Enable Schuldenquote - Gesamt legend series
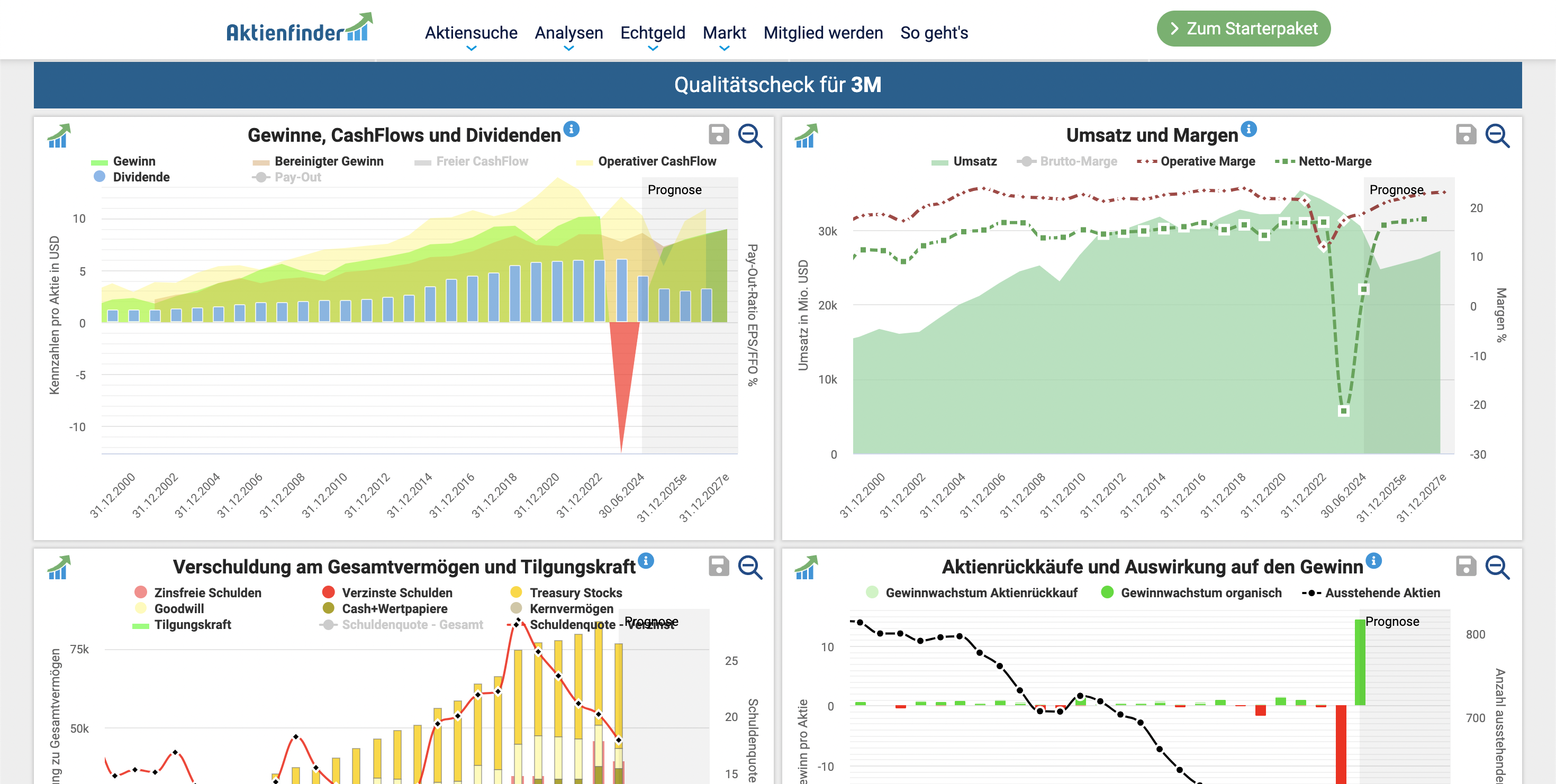1556x784 pixels. (x=401, y=624)
